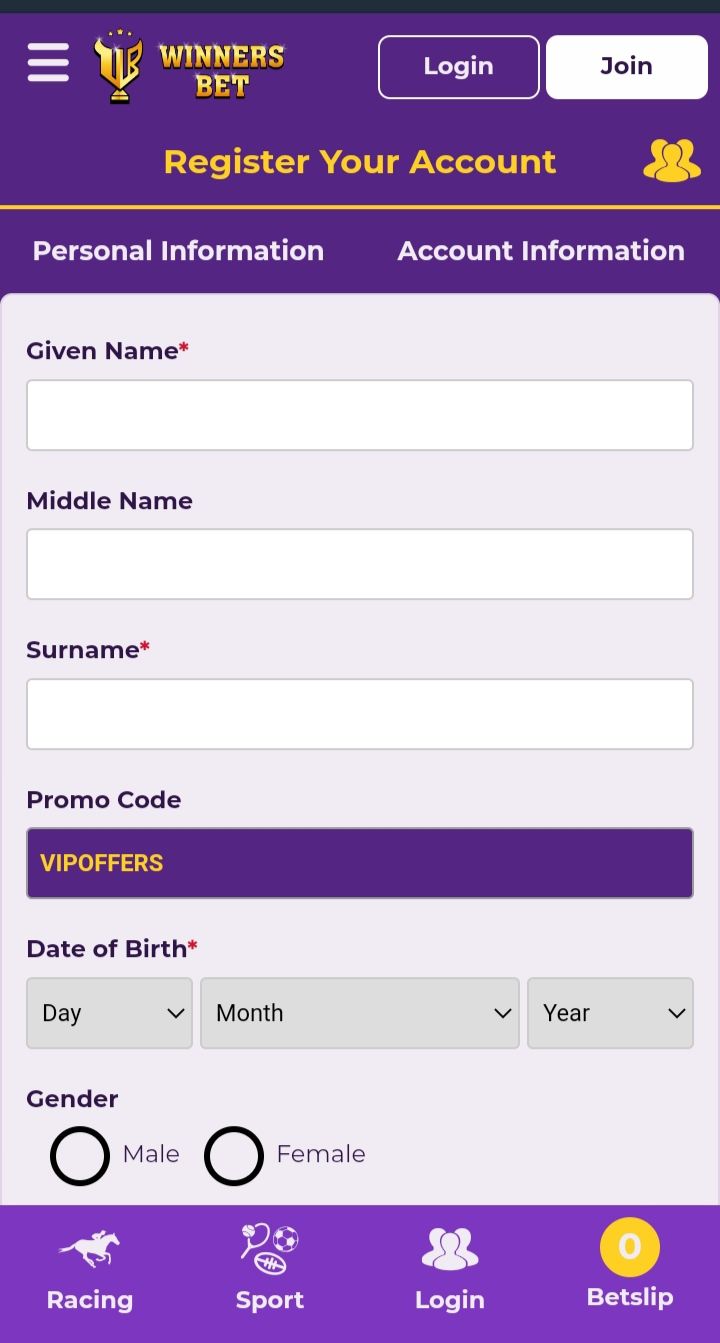Open the hamburger menu
This screenshot has height=1343, width=720.
48,64
